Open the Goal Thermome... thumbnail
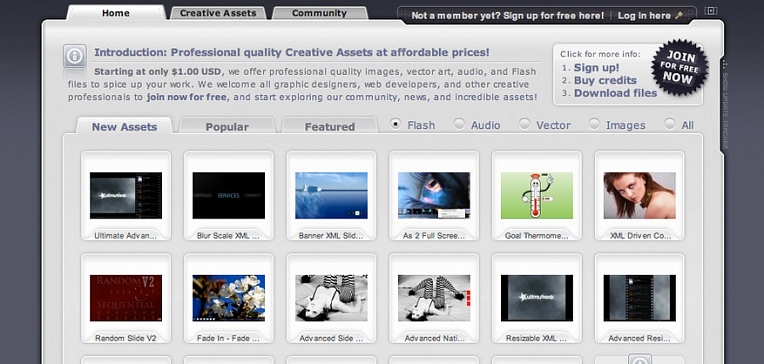The width and height of the screenshot is (764, 364). coord(537,195)
